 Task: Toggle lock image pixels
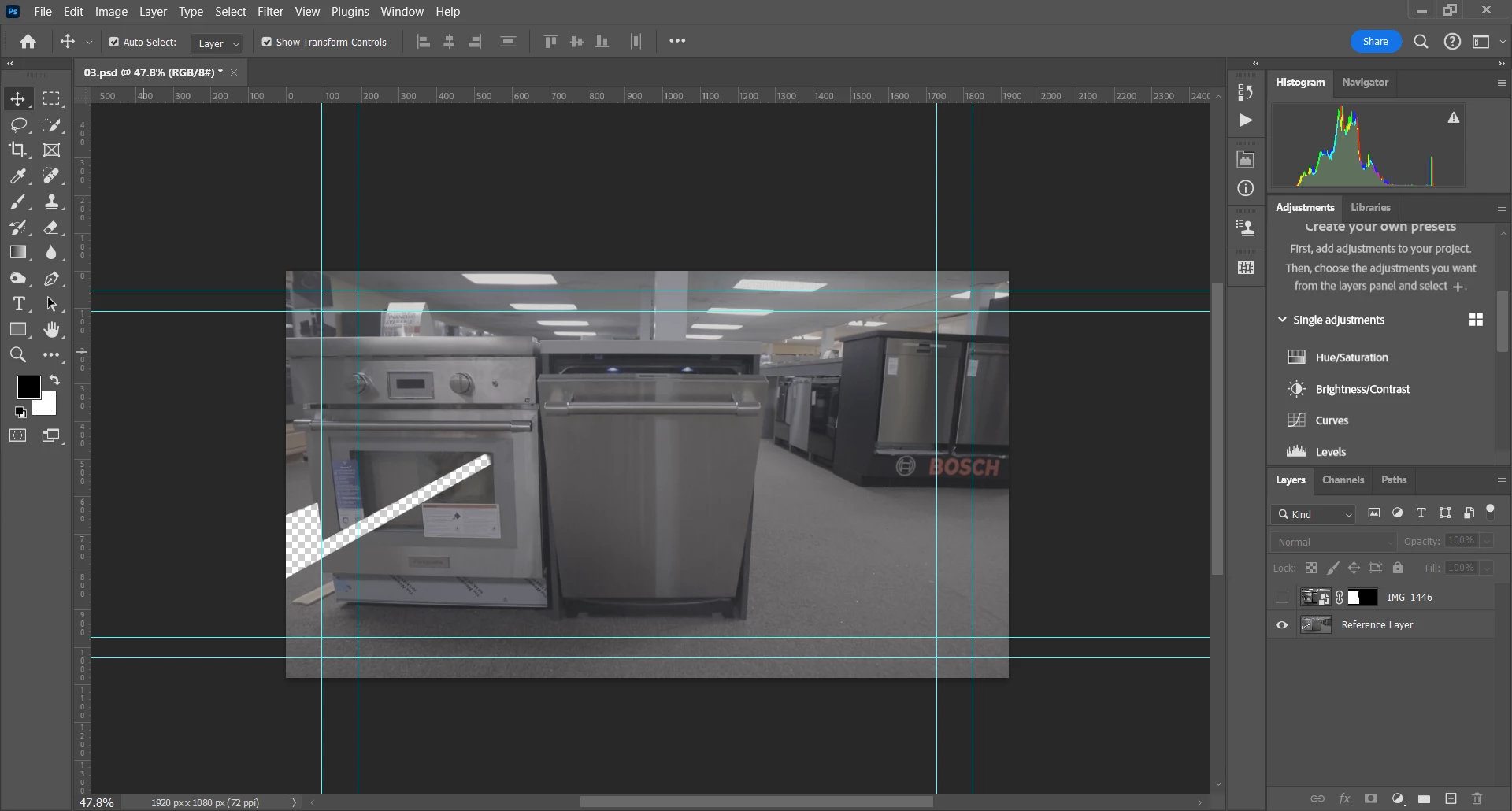click(x=1332, y=568)
